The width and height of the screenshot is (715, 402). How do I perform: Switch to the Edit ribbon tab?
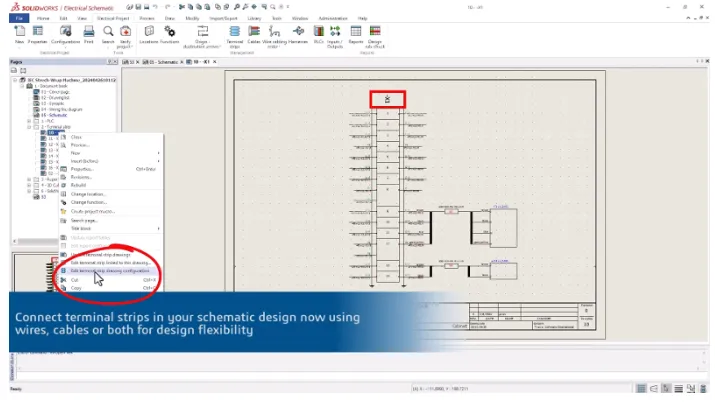pos(63,18)
